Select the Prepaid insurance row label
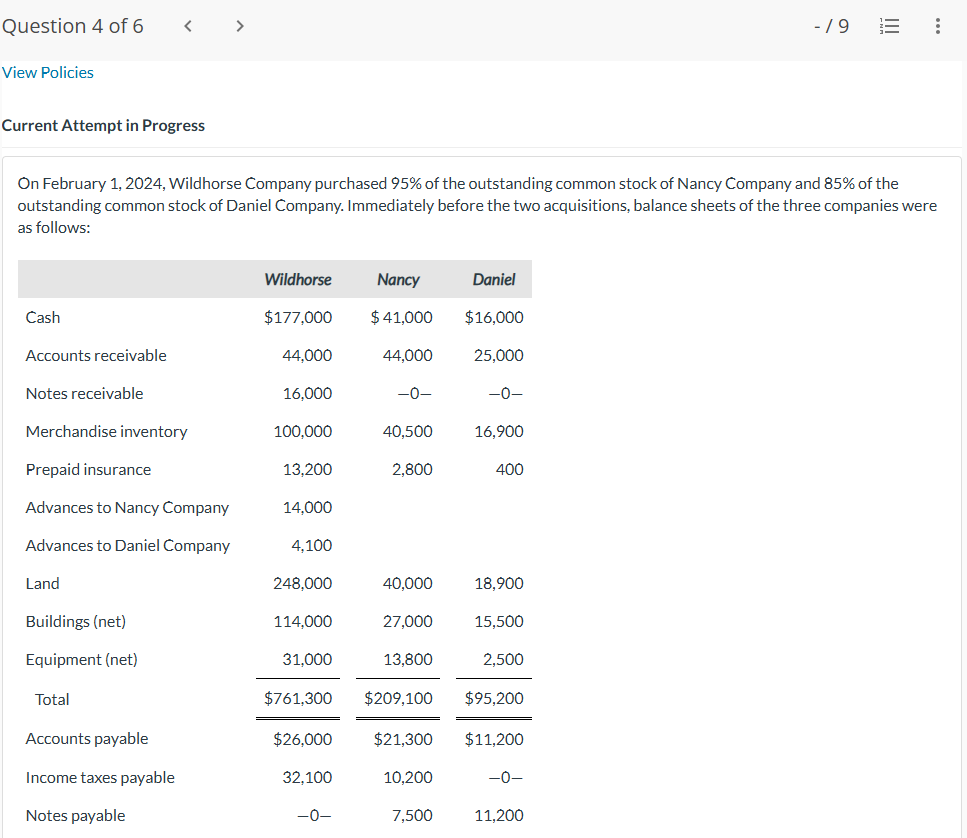Viewport: 967px width, 838px height. click(x=88, y=470)
